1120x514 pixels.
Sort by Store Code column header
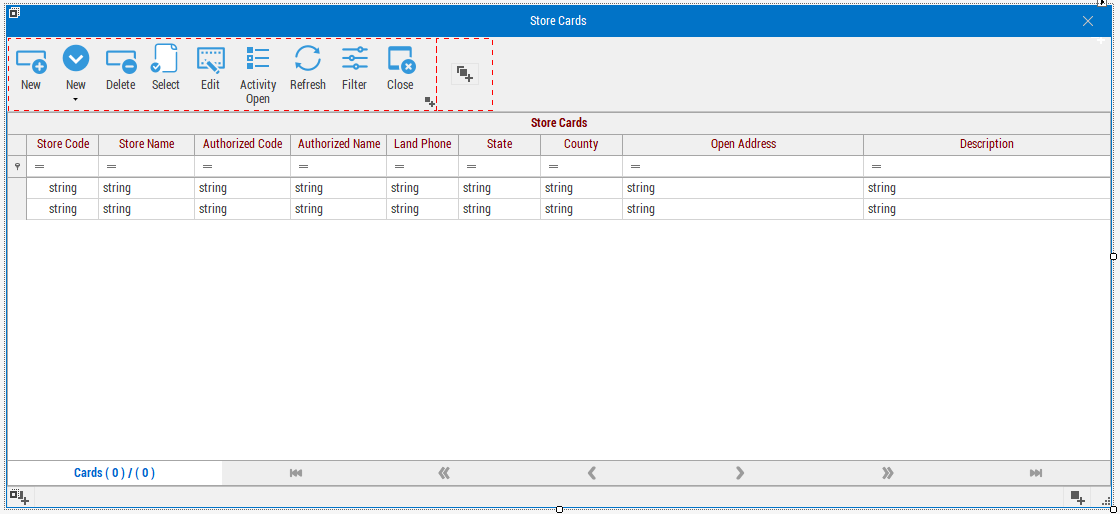pos(63,144)
